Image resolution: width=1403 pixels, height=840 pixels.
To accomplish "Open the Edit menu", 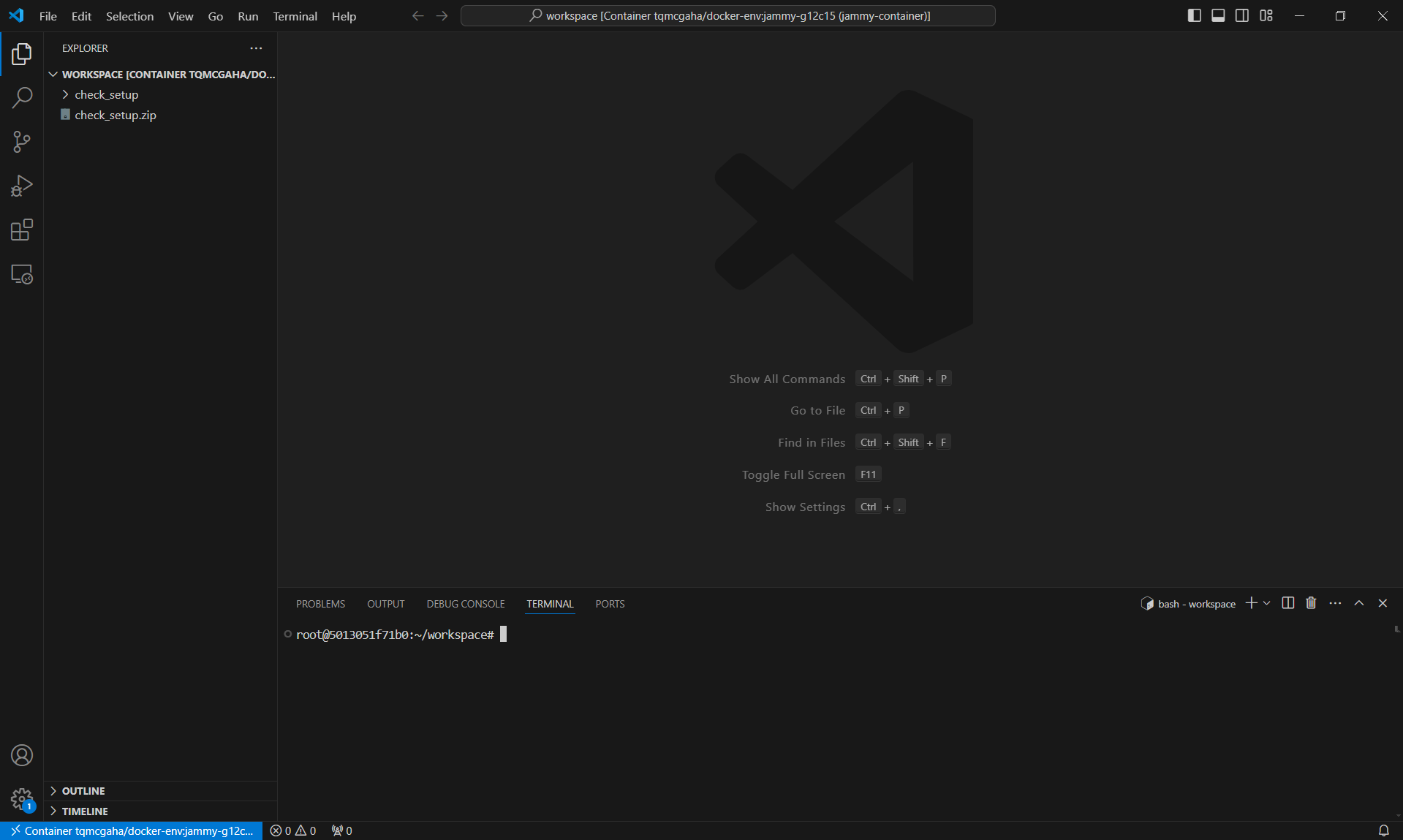I will coord(81,16).
